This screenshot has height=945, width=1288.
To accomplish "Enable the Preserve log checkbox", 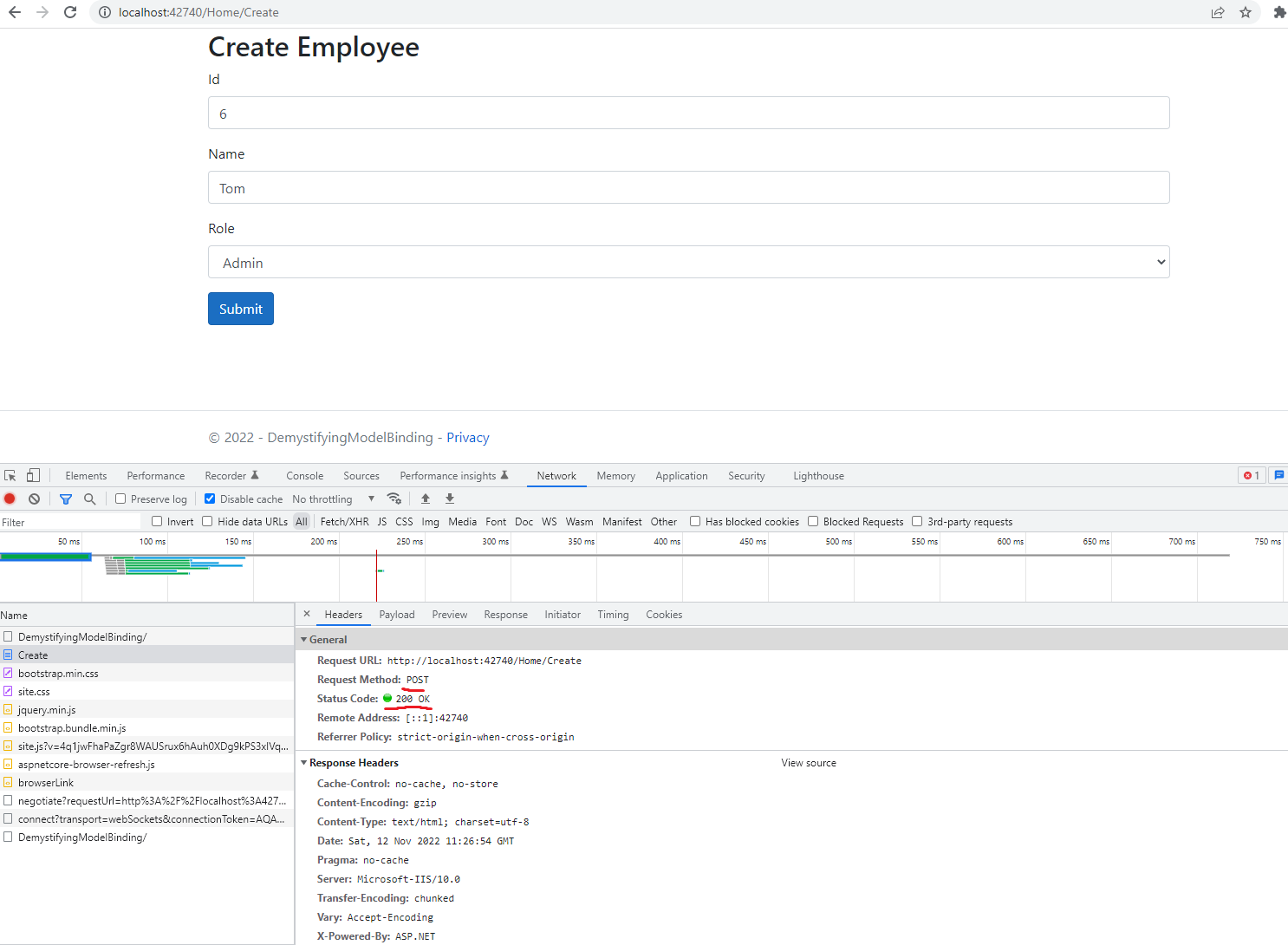I will point(120,499).
